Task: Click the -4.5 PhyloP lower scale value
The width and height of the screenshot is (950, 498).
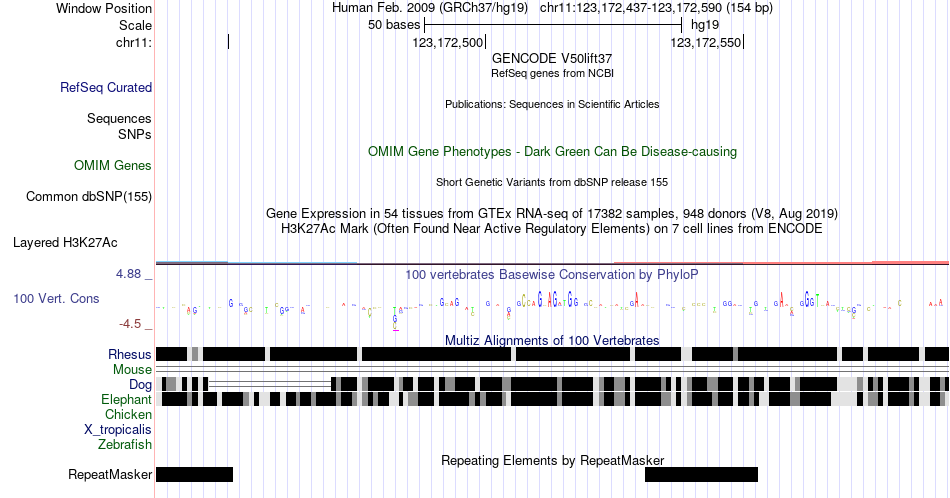Action: (130, 324)
